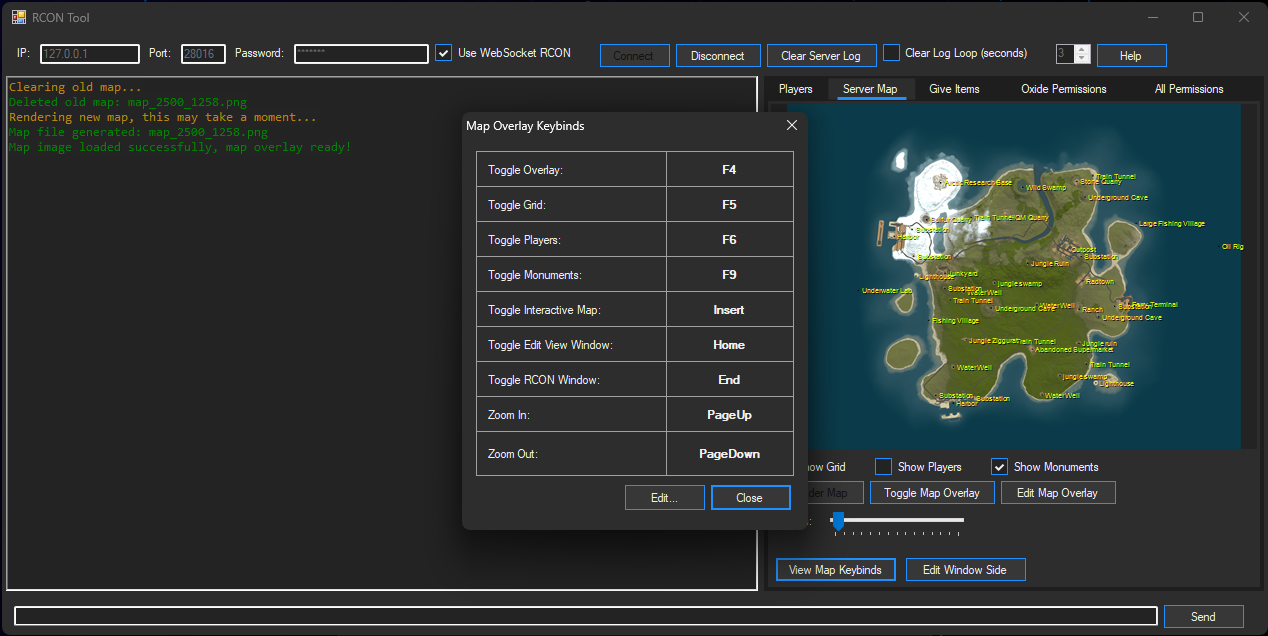Open the Help button
1268x636 pixels.
1131,56
